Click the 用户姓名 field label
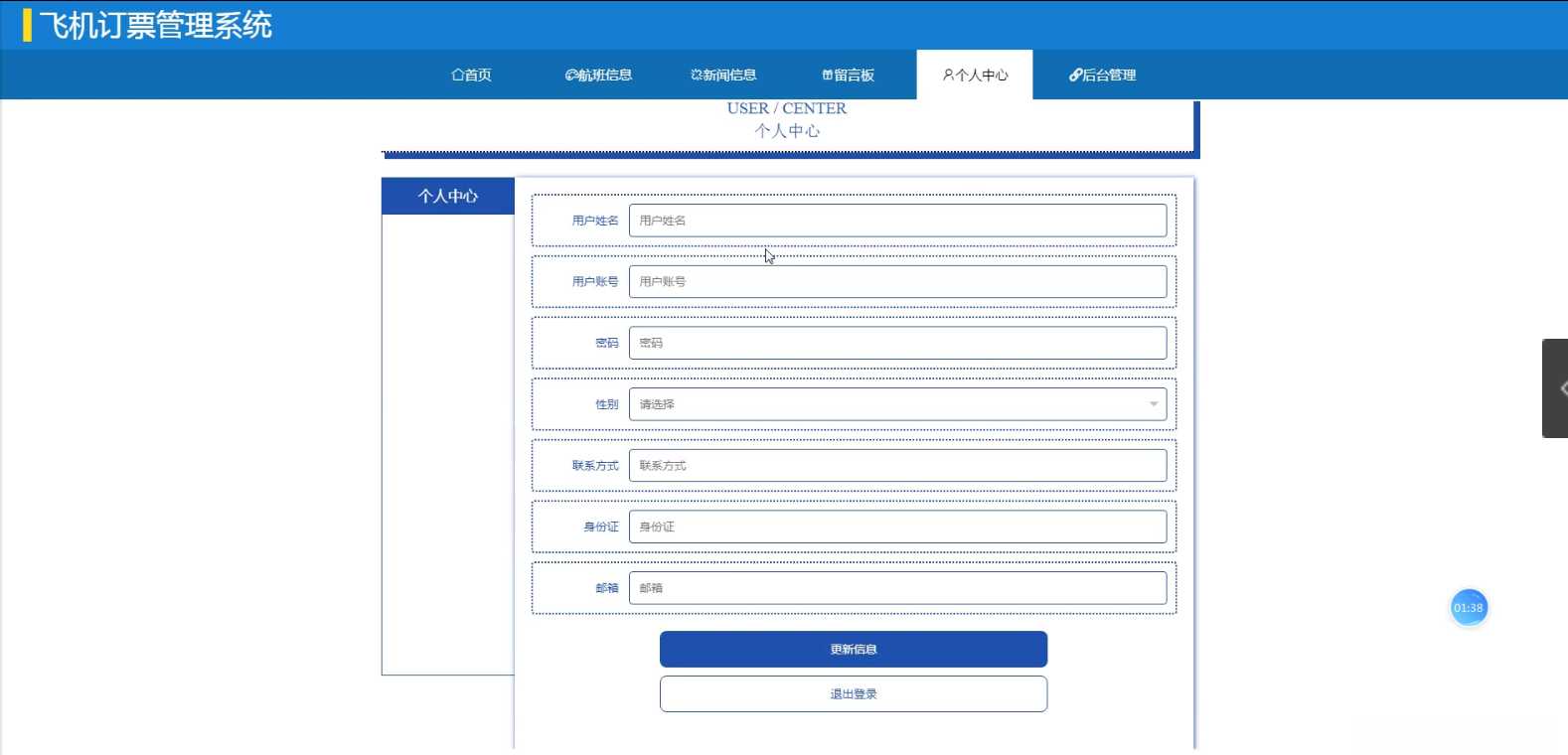1568x755 pixels. click(x=595, y=221)
